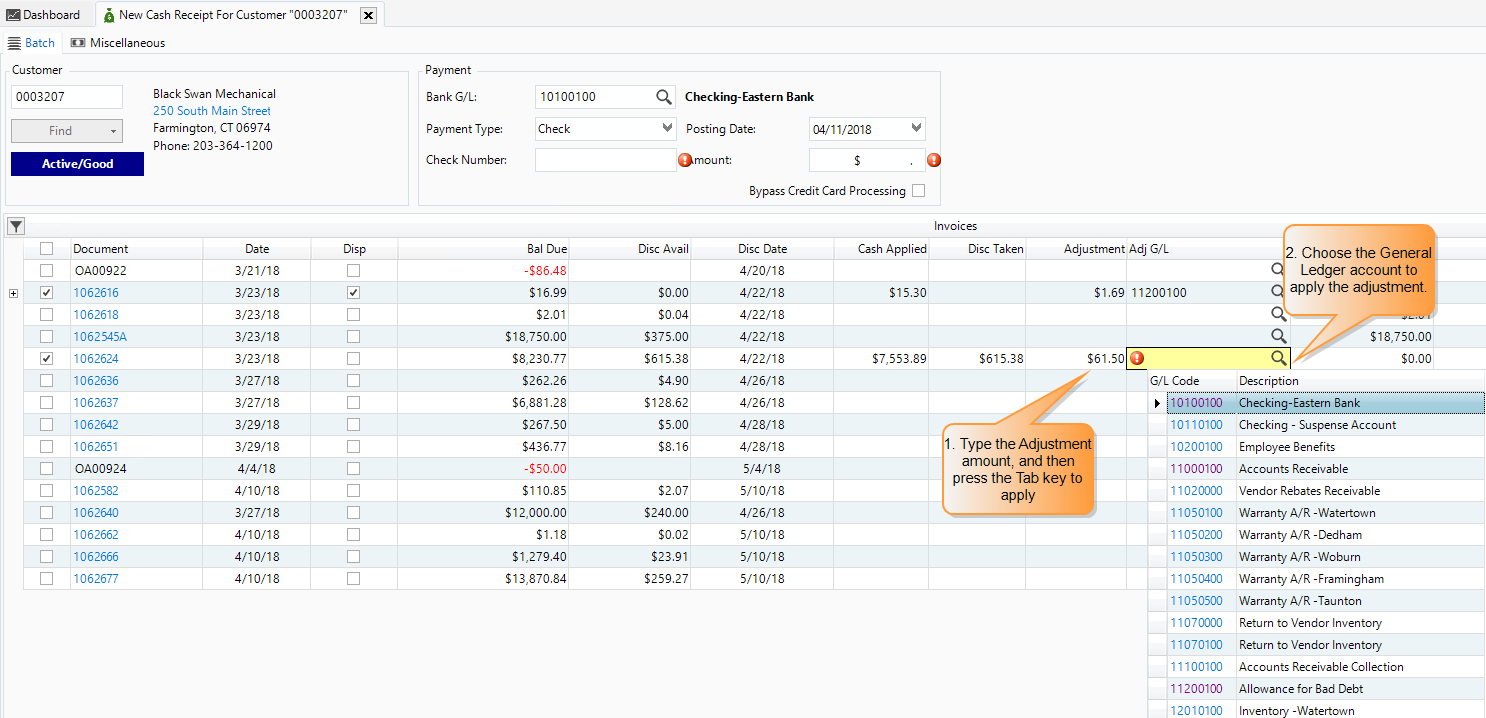This screenshot has height=718, width=1486.
Task: Check the Disp box for invoice 1062624
Action: (353, 358)
